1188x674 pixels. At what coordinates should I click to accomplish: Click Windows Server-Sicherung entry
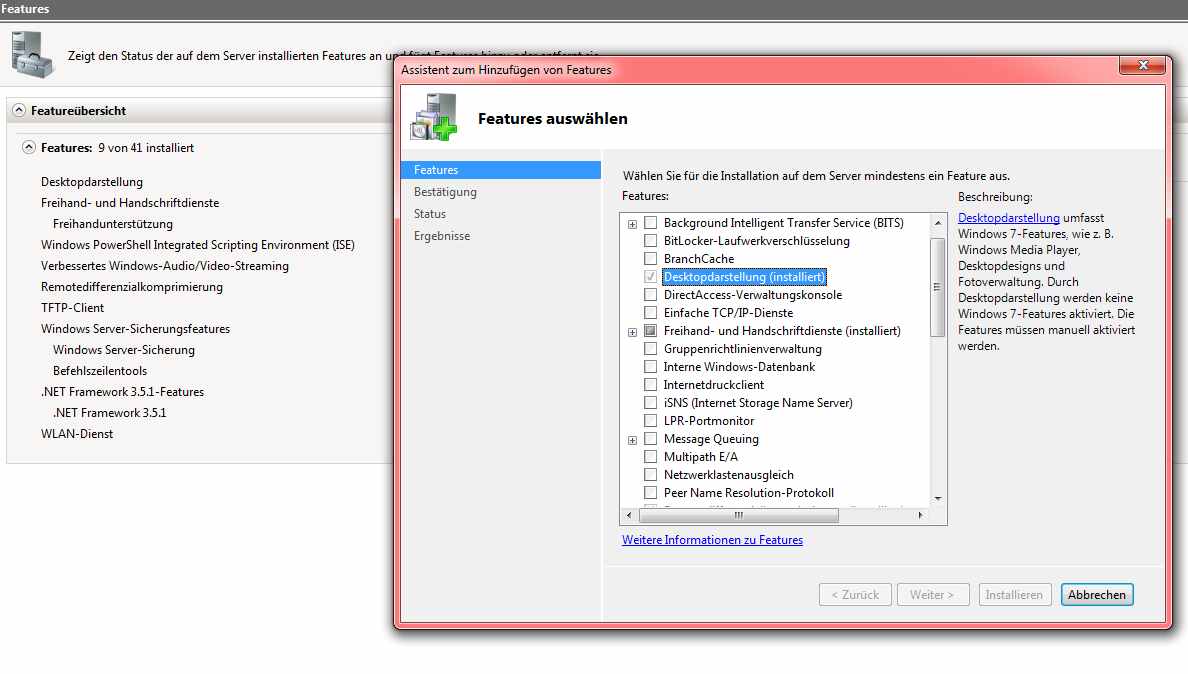tap(124, 350)
